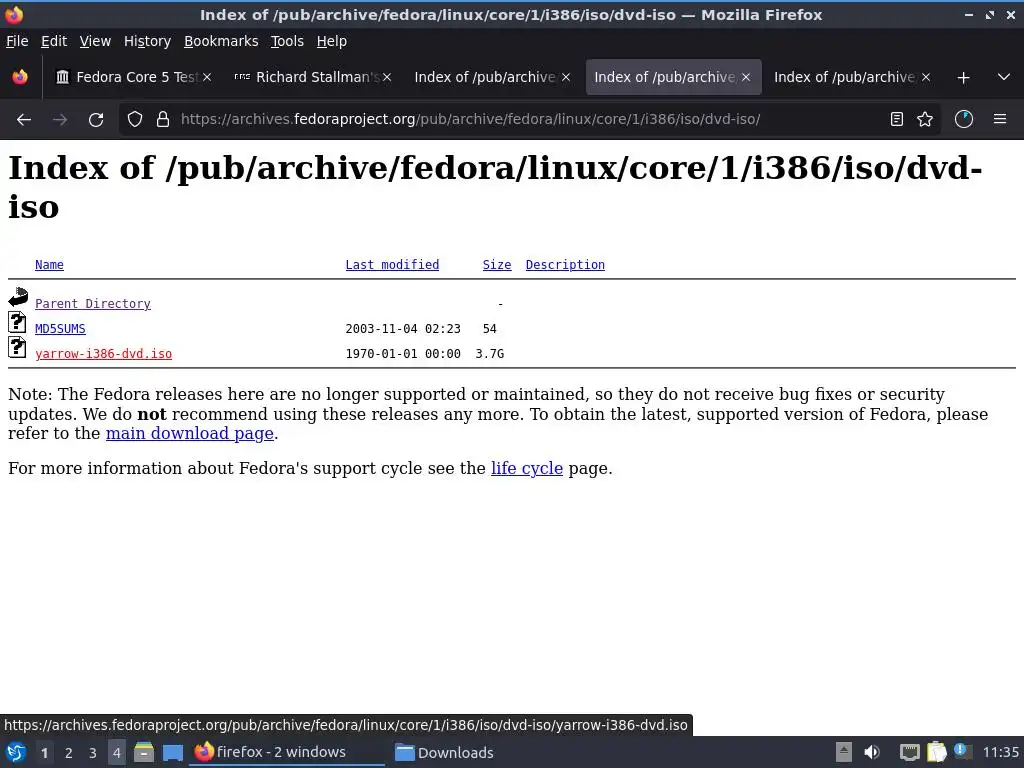Switch to workspace 2
The image size is (1024, 768).
click(x=69, y=753)
